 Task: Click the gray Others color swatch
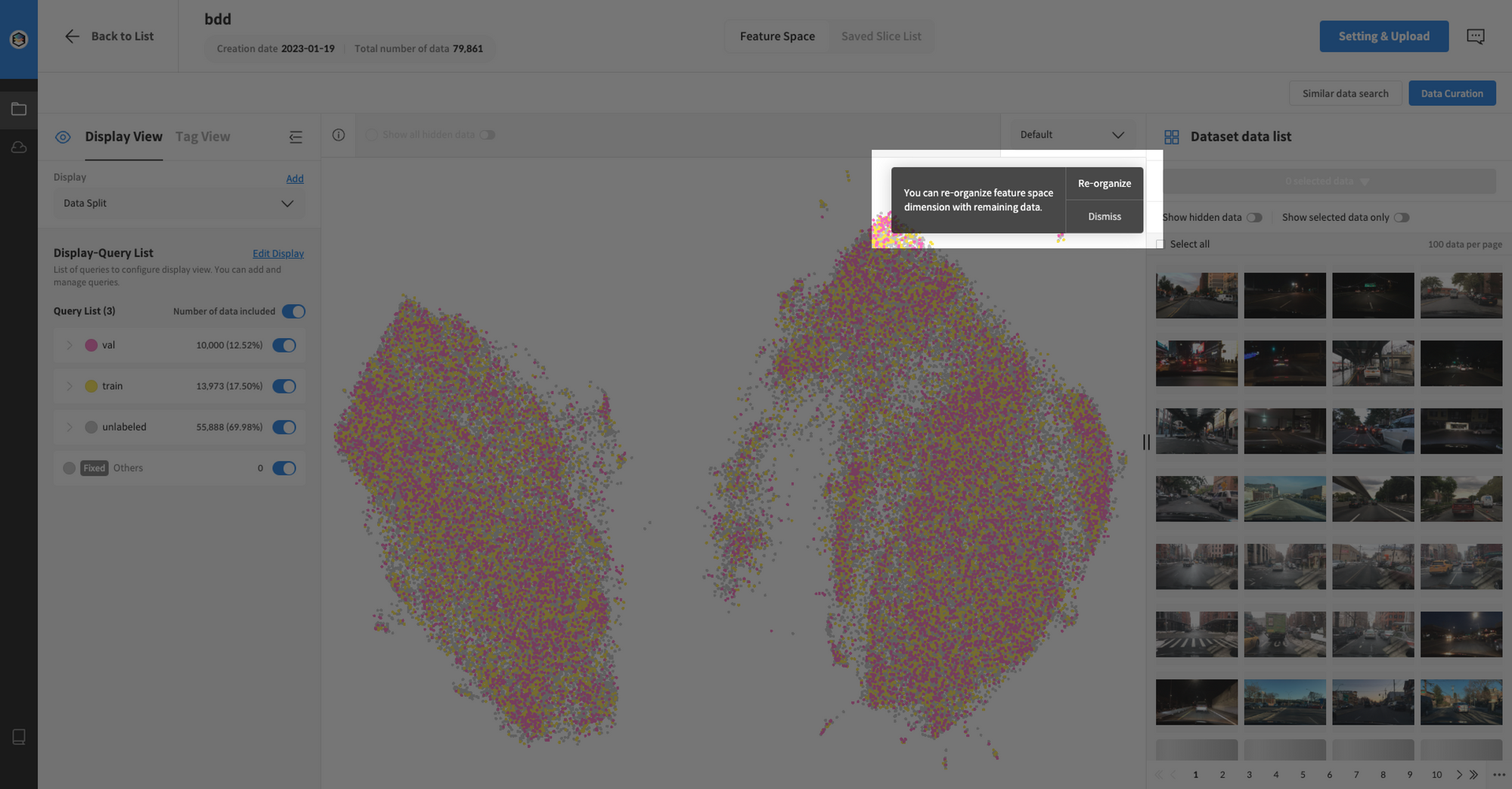click(x=69, y=468)
